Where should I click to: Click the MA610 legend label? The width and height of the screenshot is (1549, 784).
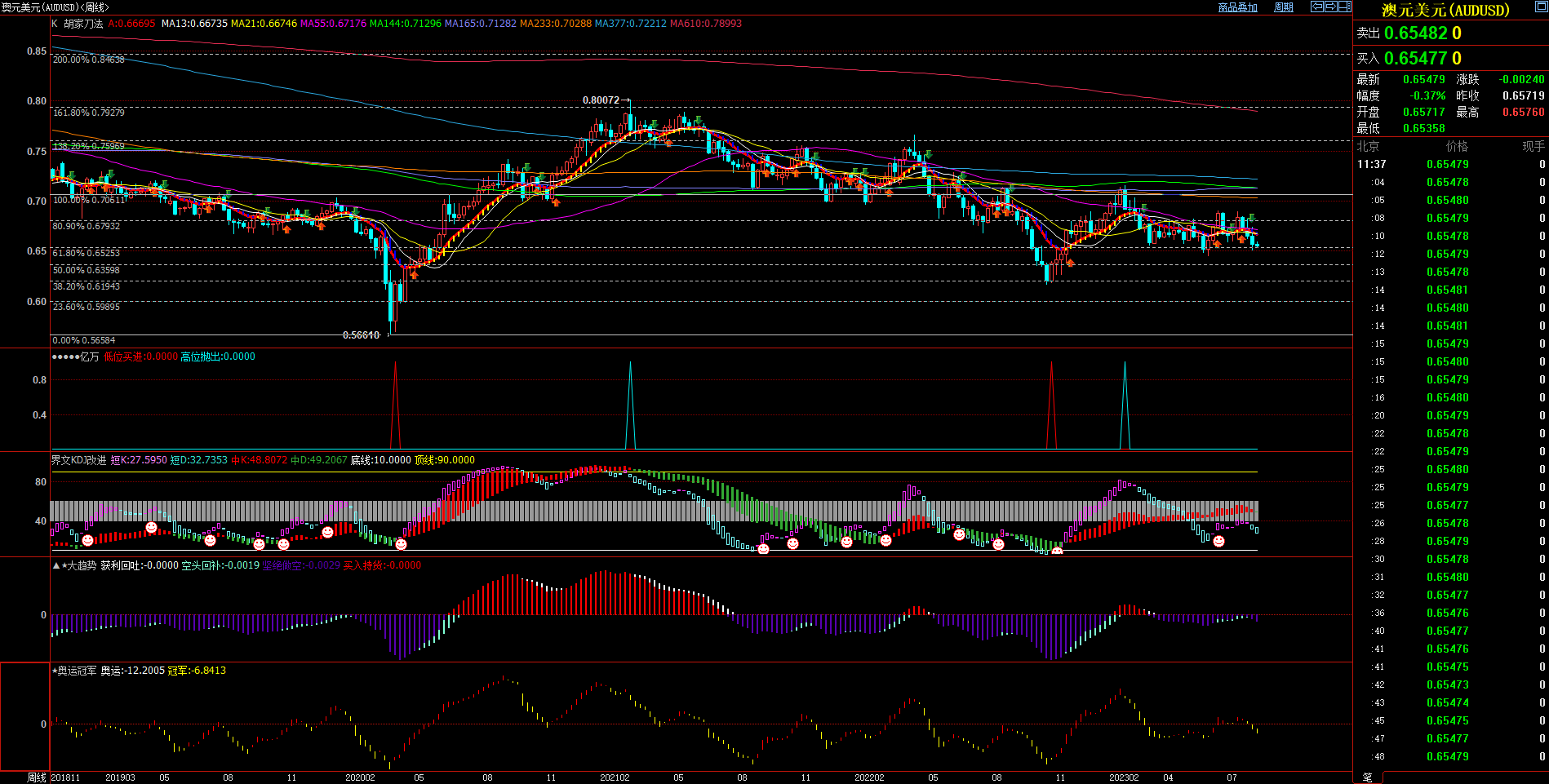pyautogui.click(x=705, y=24)
